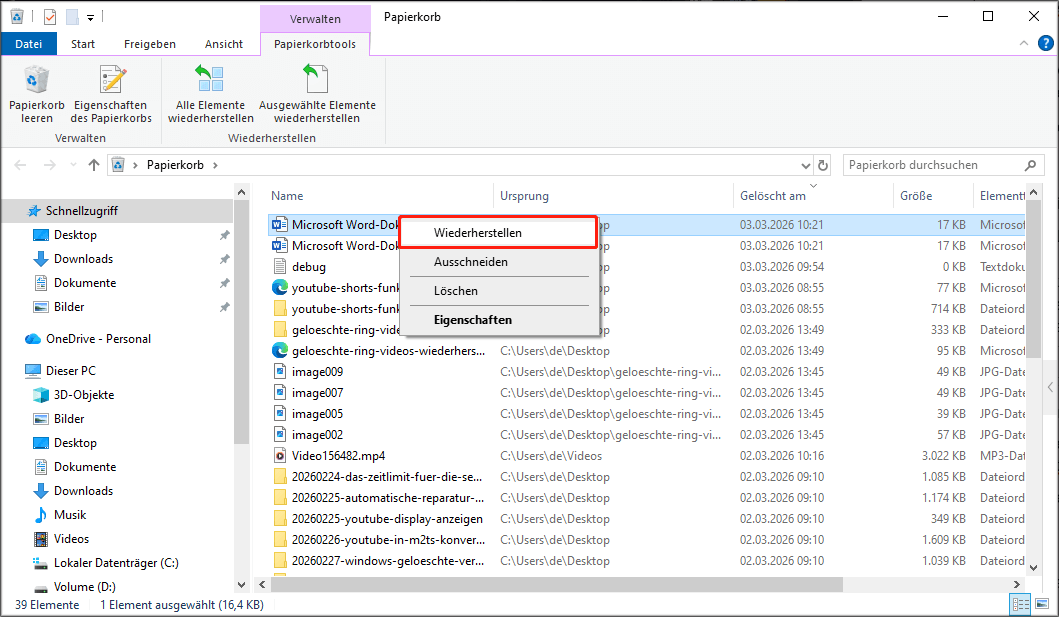This screenshot has width=1059, height=617.
Task: Open the Ansicht ribbon tab
Action: coord(224,44)
